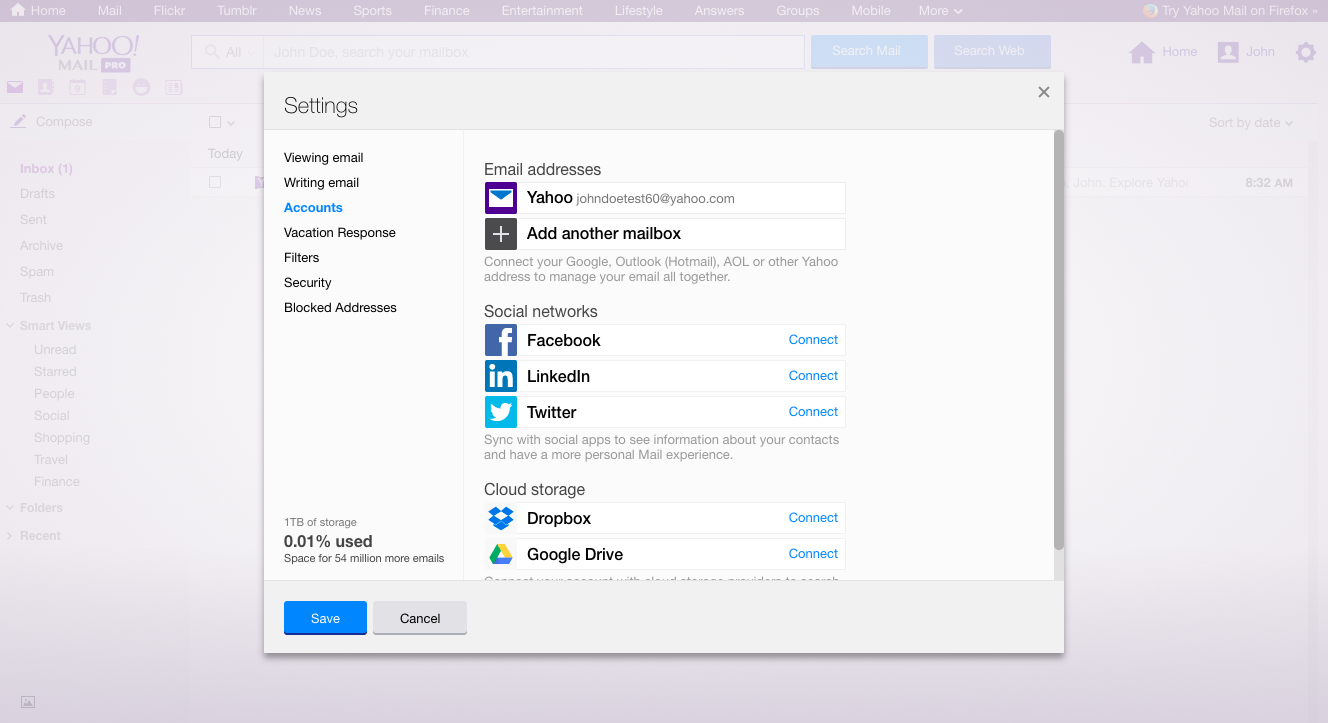The width and height of the screenshot is (1328, 723).
Task: Open the Settings gear icon
Action: tap(1306, 52)
